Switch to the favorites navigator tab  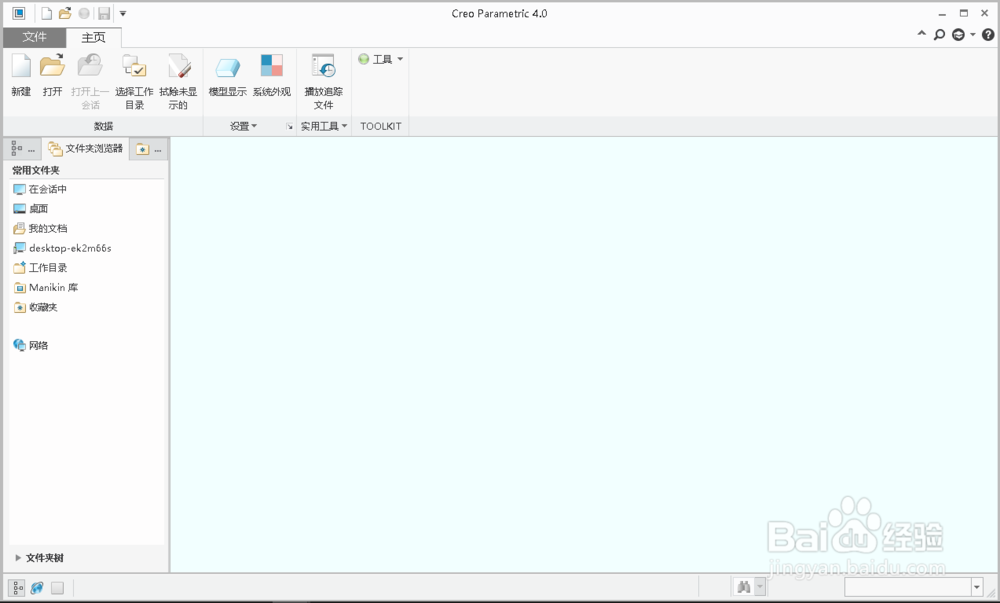click(149, 149)
